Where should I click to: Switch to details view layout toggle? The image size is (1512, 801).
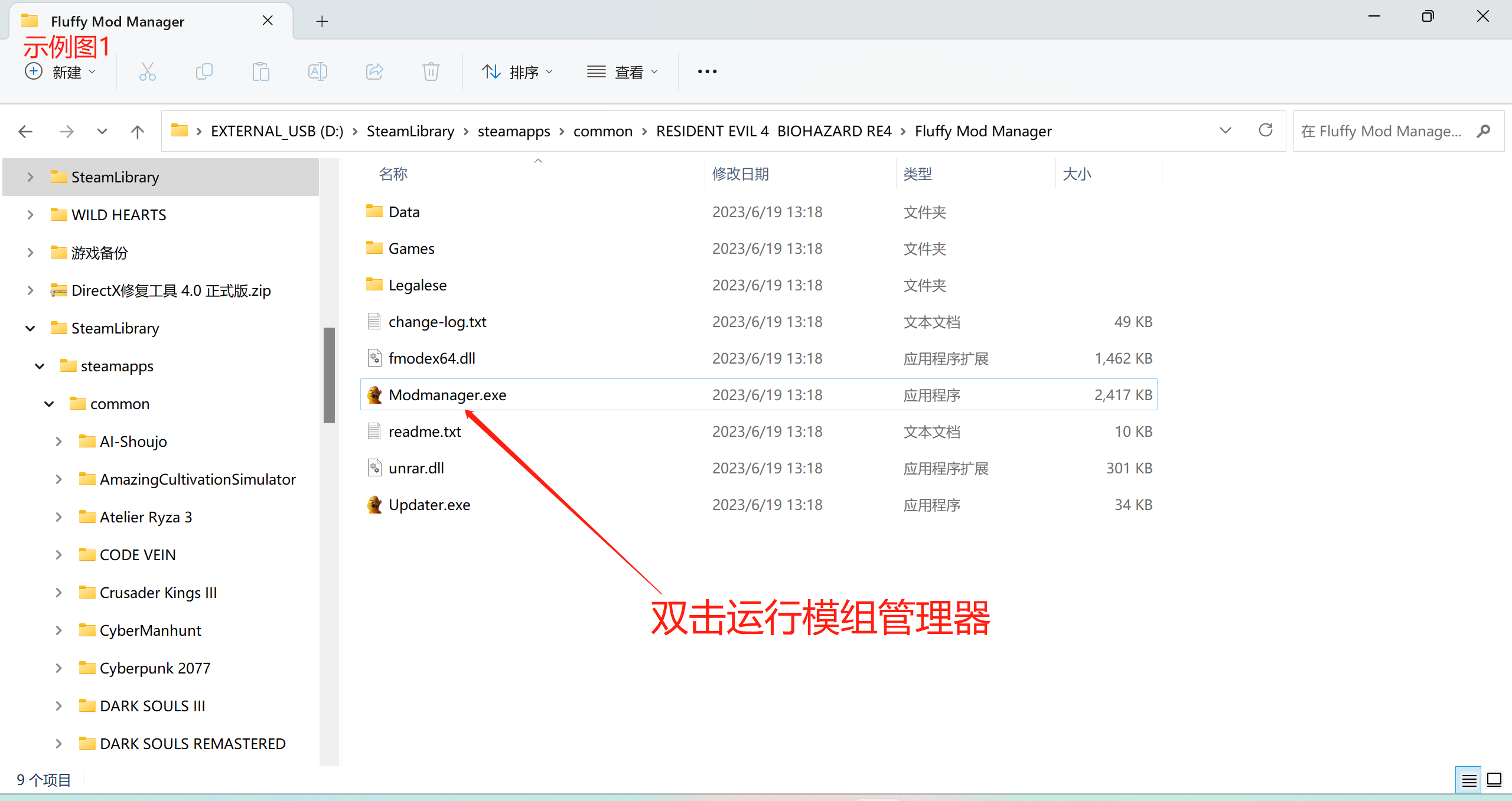tap(1469, 780)
